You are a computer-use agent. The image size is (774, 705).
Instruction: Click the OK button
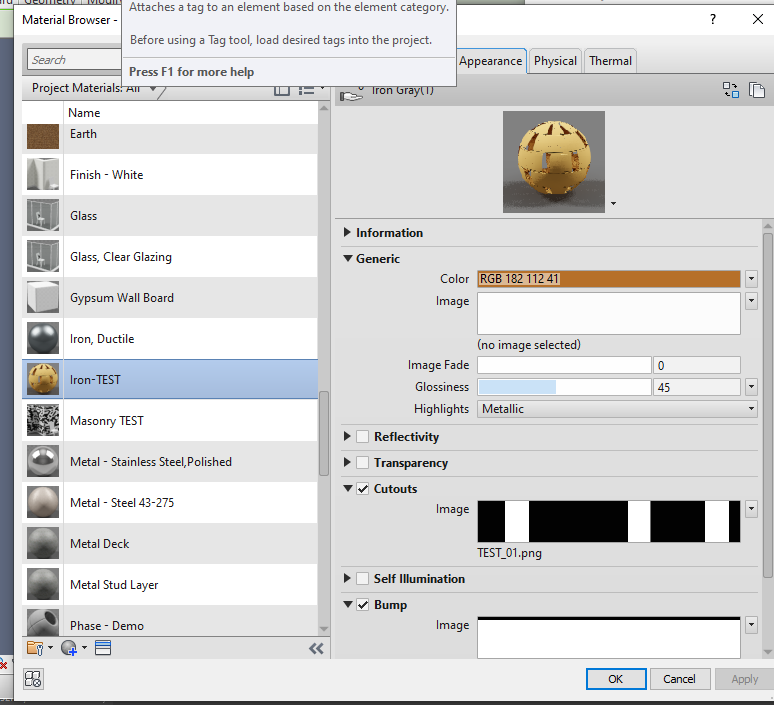point(616,679)
